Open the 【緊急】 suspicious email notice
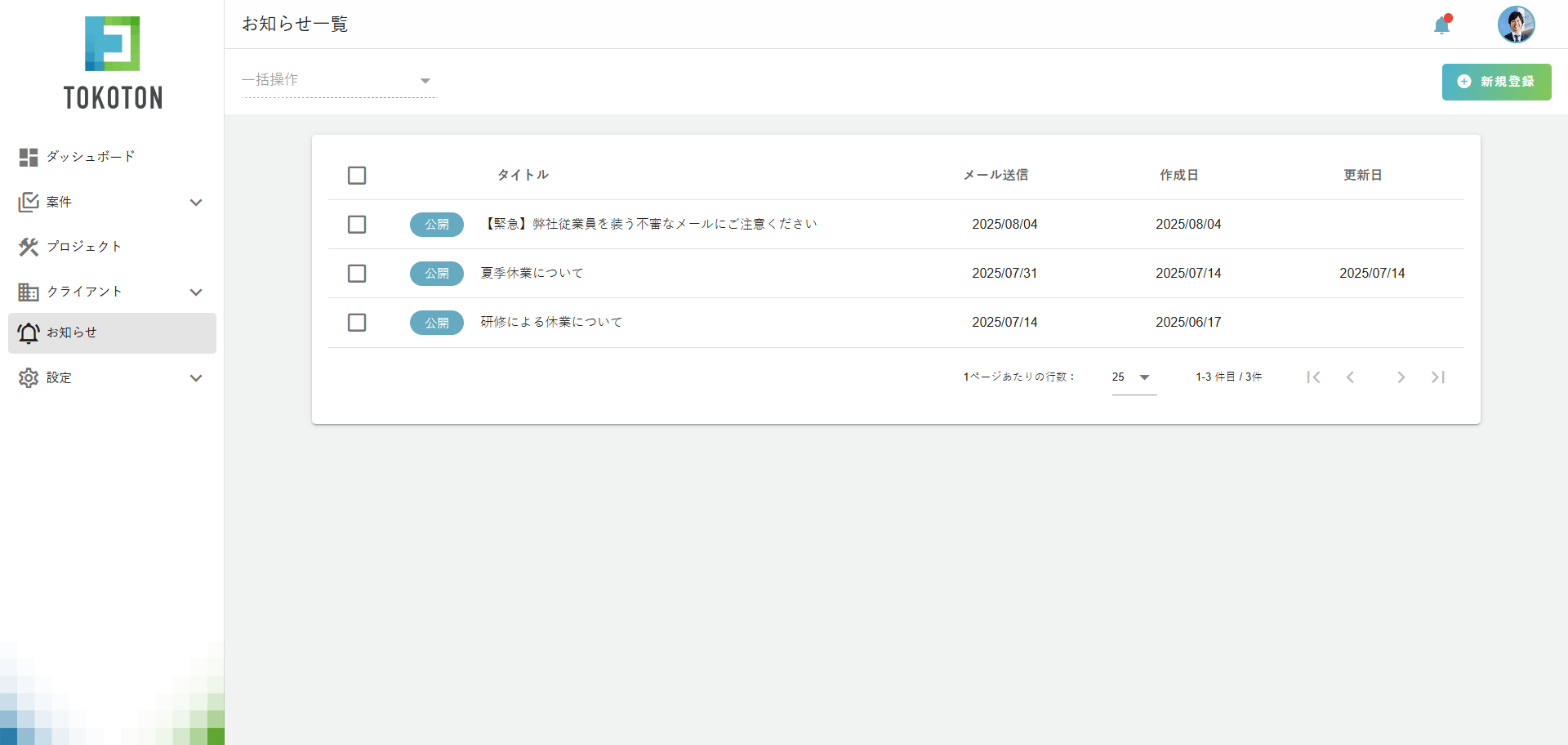This screenshot has width=1568, height=745. pyautogui.click(x=649, y=224)
